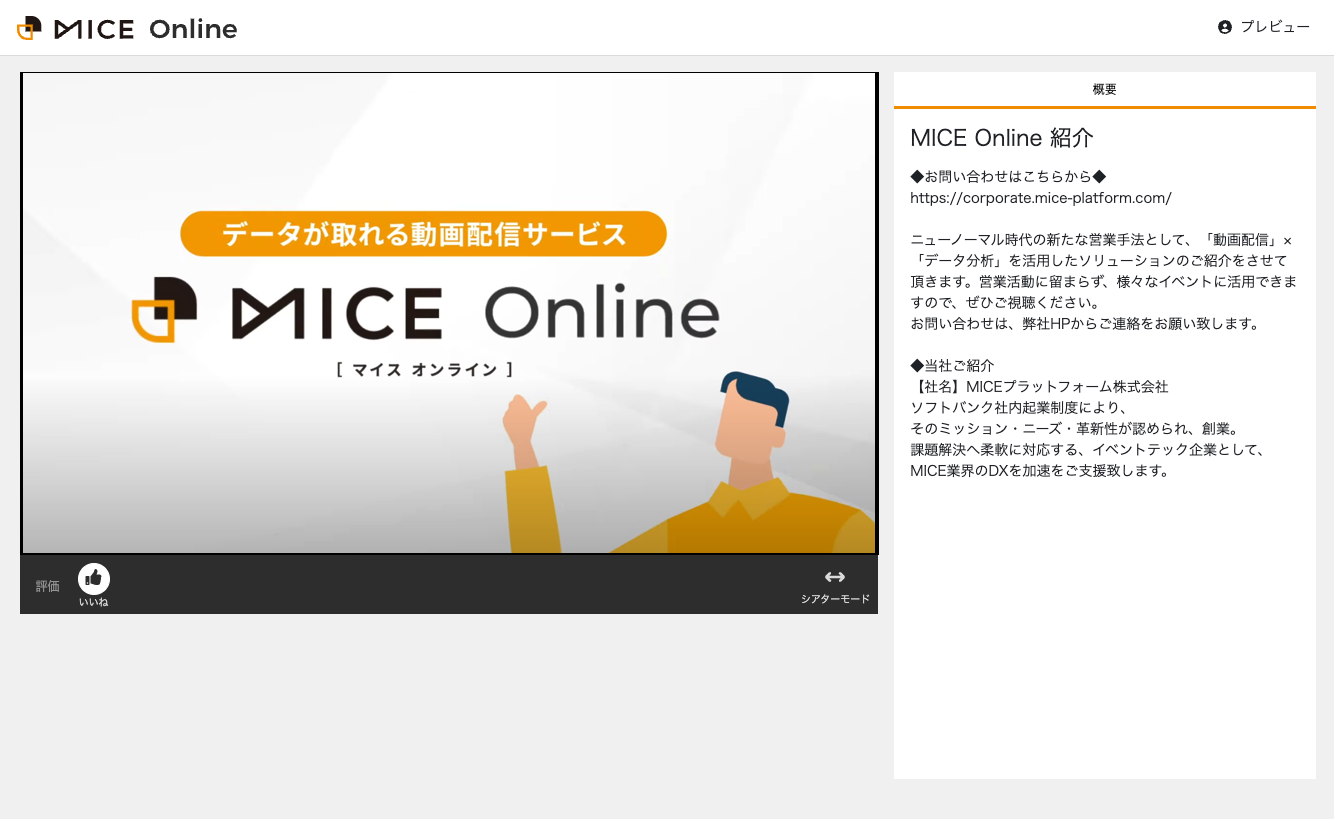This screenshot has width=1334, height=819.
Task: Click the large MICE Online title inside video
Action: (475, 313)
